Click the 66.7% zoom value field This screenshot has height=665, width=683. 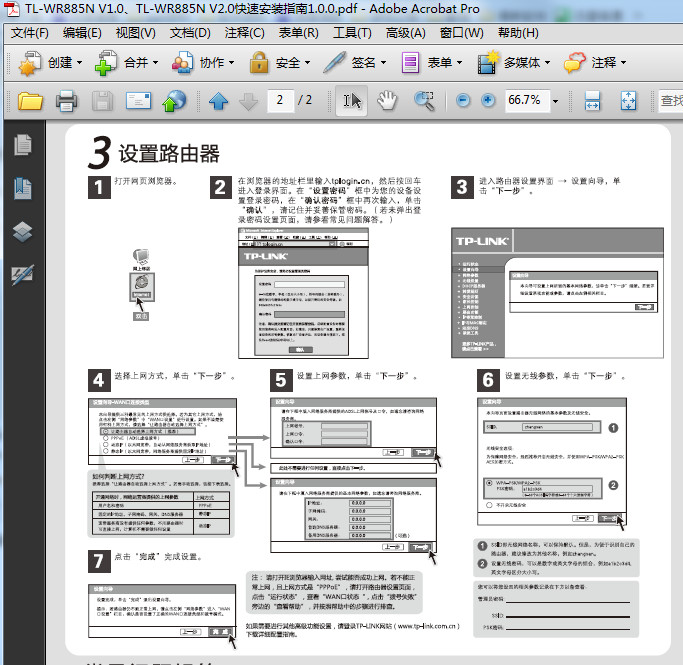[527, 101]
